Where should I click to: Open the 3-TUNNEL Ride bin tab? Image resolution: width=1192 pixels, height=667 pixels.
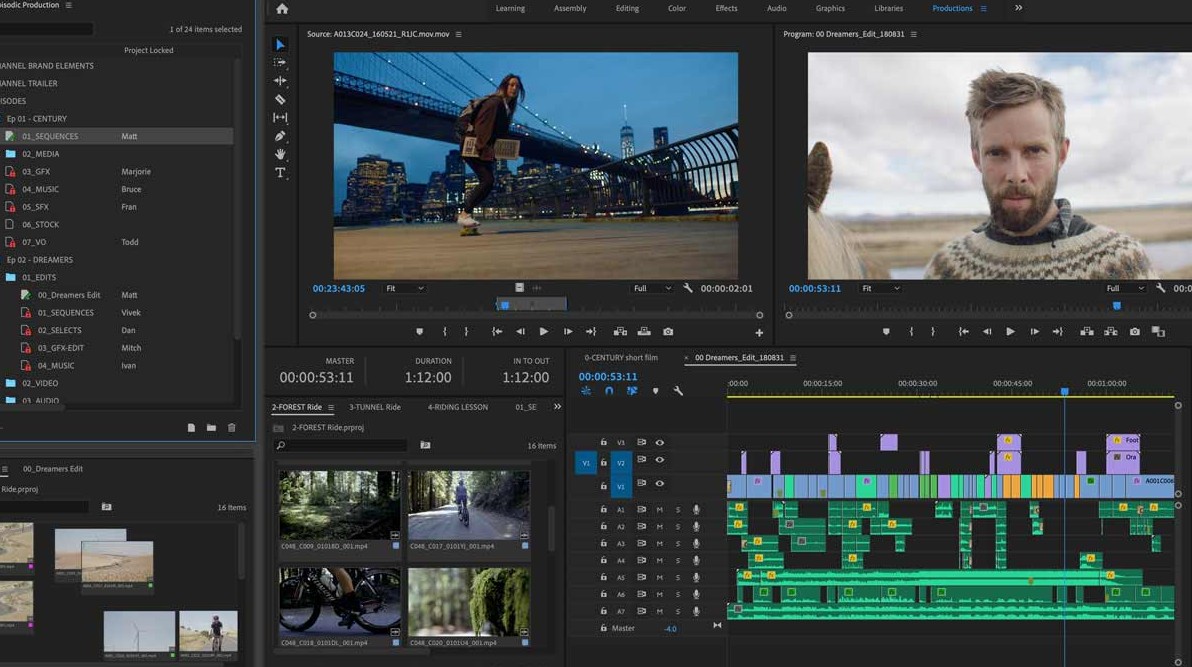pyautogui.click(x=374, y=407)
